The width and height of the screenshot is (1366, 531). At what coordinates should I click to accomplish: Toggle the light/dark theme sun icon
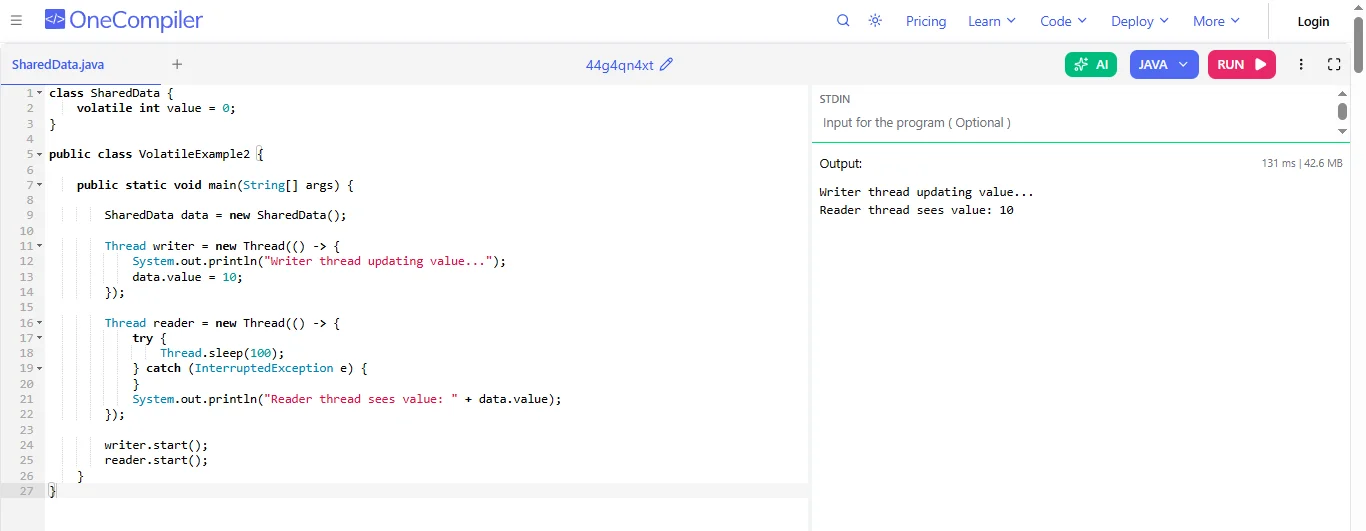click(875, 20)
